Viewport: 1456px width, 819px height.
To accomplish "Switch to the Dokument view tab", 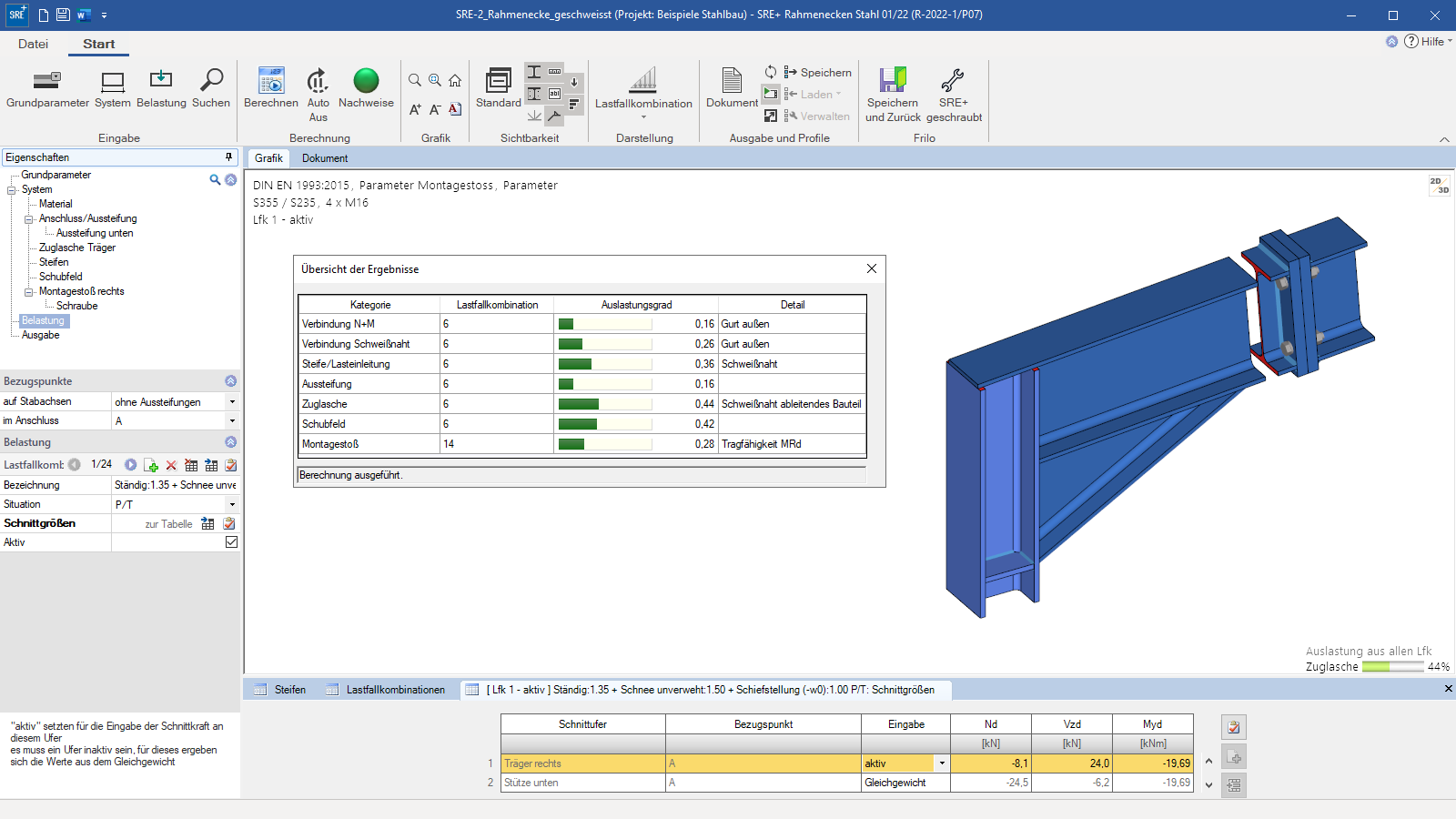I will coord(325,158).
